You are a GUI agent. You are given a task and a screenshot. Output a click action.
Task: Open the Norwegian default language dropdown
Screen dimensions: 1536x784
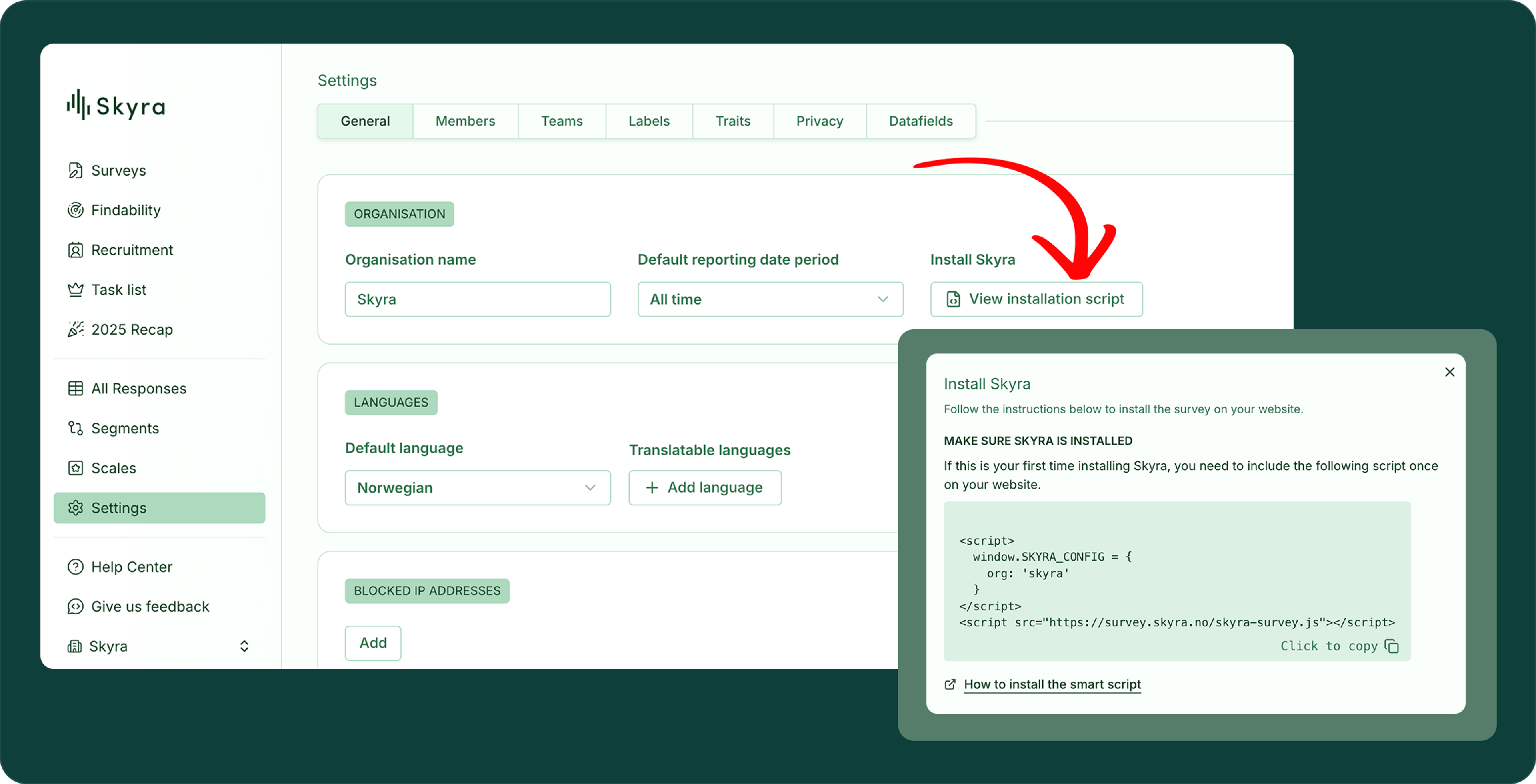[478, 488]
